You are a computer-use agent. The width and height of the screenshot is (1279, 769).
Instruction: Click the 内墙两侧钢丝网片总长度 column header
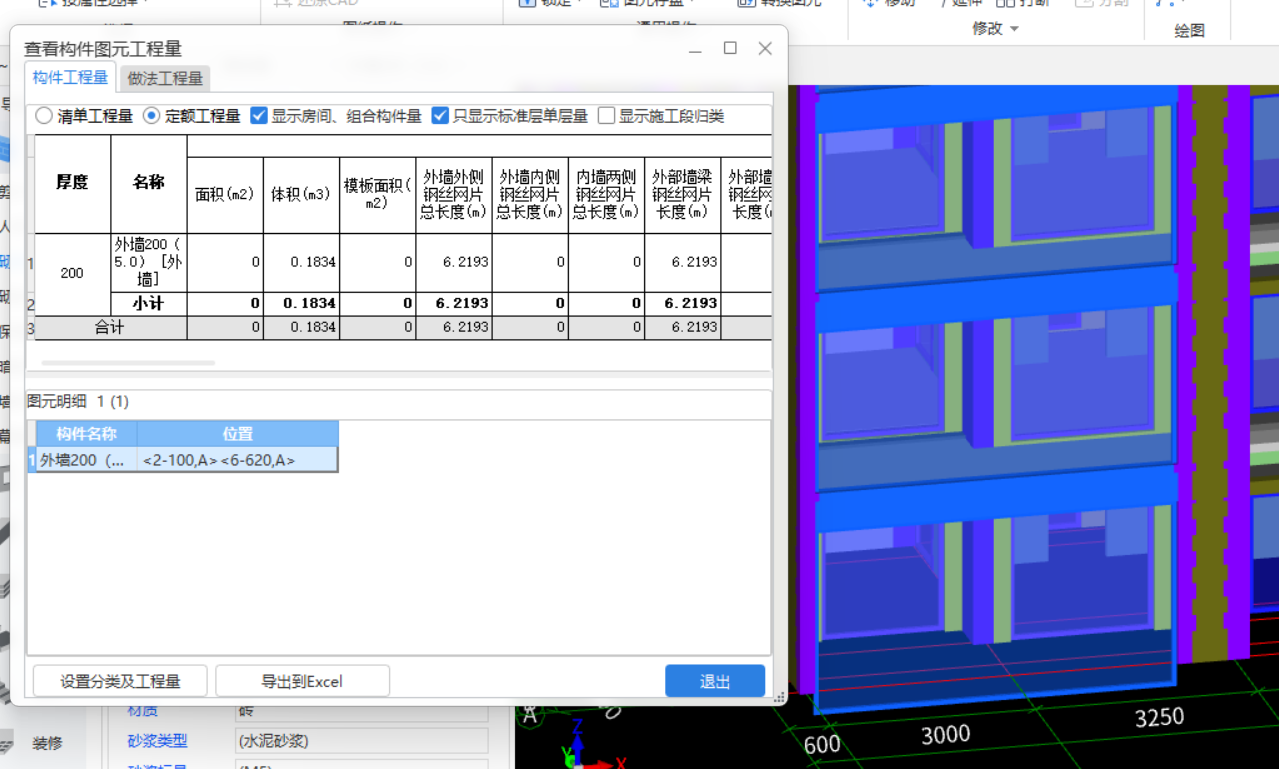(x=606, y=194)
